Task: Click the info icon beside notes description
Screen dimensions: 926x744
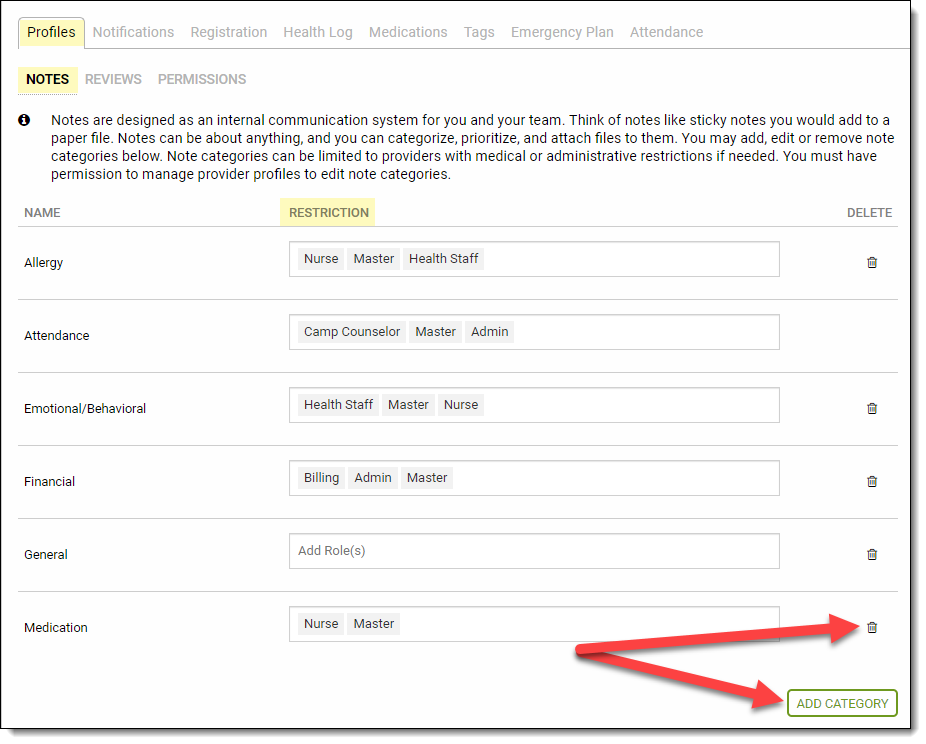Action: point(25,120)
